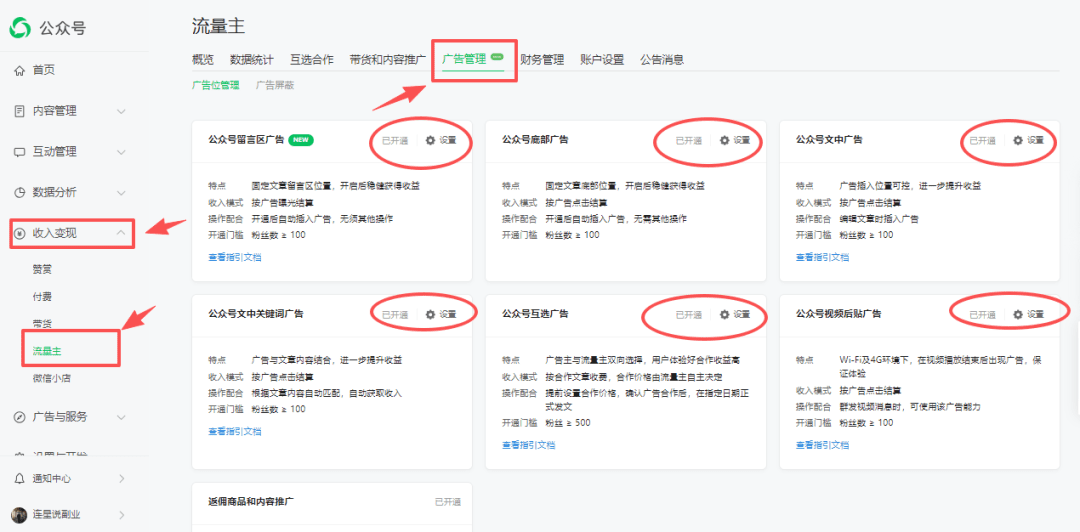Open settings gear for 公众号文中关键词广告
The image size is (1080, 532).
click(x=430, y=314)
